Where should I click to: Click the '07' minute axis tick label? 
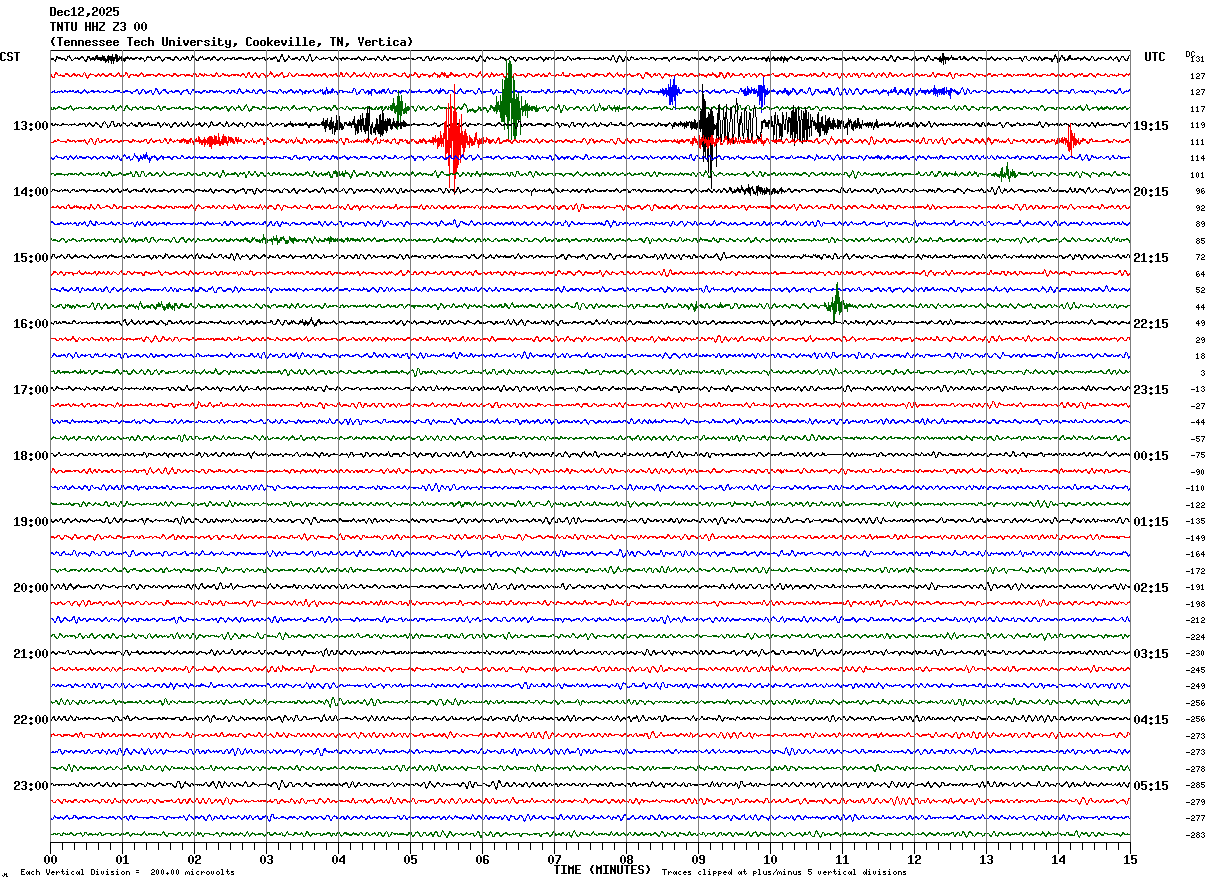[x=554, y=860]
